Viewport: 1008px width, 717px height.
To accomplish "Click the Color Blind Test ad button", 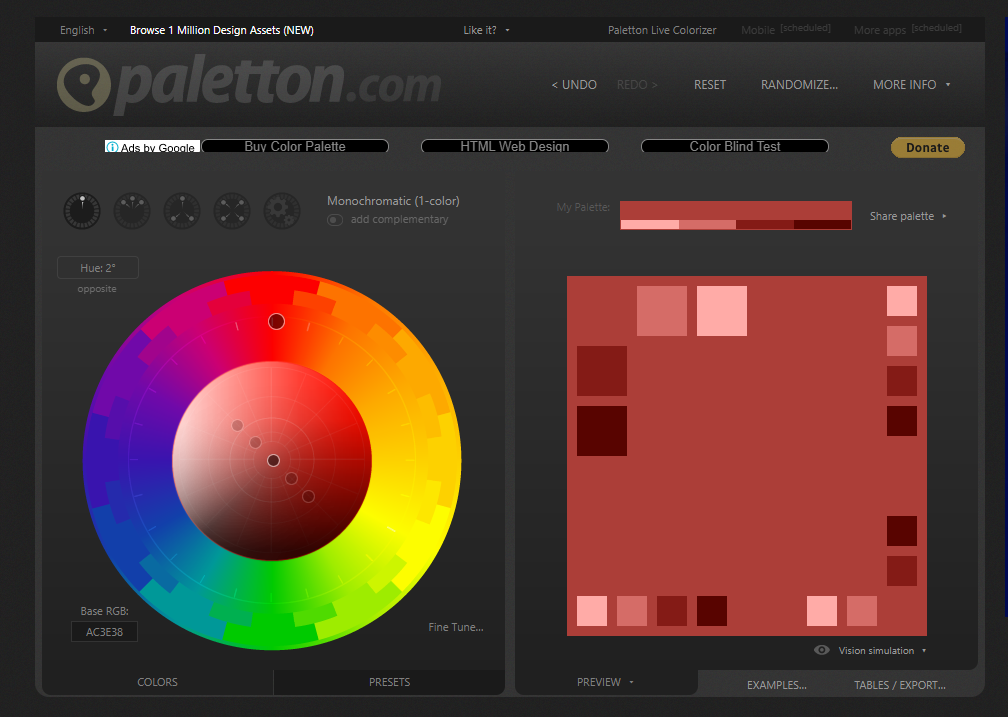I will [x=735, y=146].
